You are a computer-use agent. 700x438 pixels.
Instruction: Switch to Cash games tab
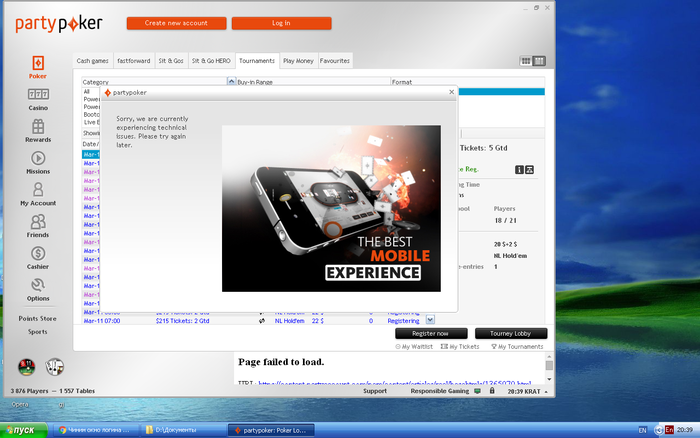92,61
